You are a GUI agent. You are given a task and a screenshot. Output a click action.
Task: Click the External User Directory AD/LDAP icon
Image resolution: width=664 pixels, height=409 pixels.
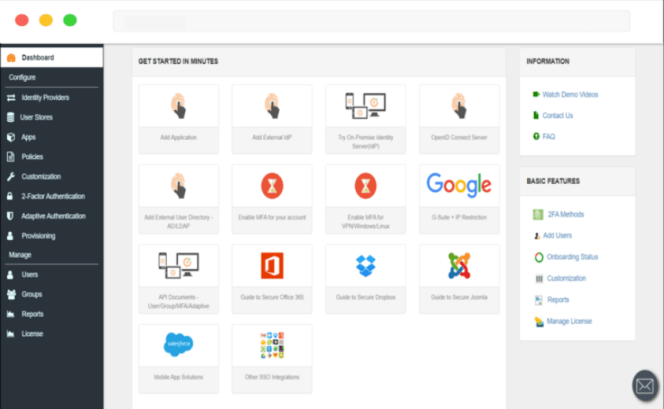pos(179,186)
